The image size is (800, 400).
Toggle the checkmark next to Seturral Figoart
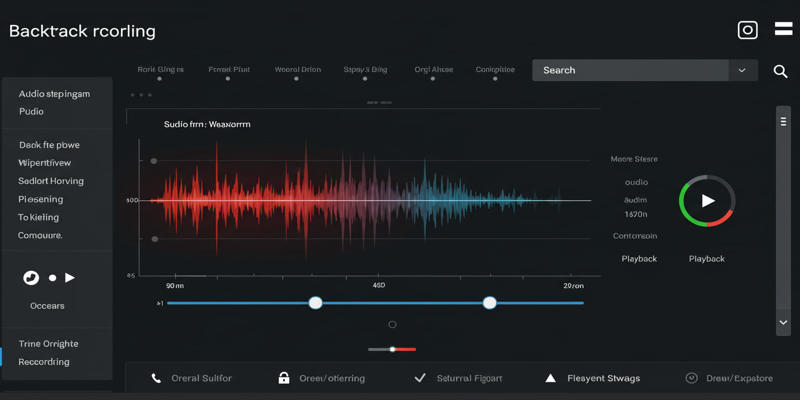click(419, 379)
